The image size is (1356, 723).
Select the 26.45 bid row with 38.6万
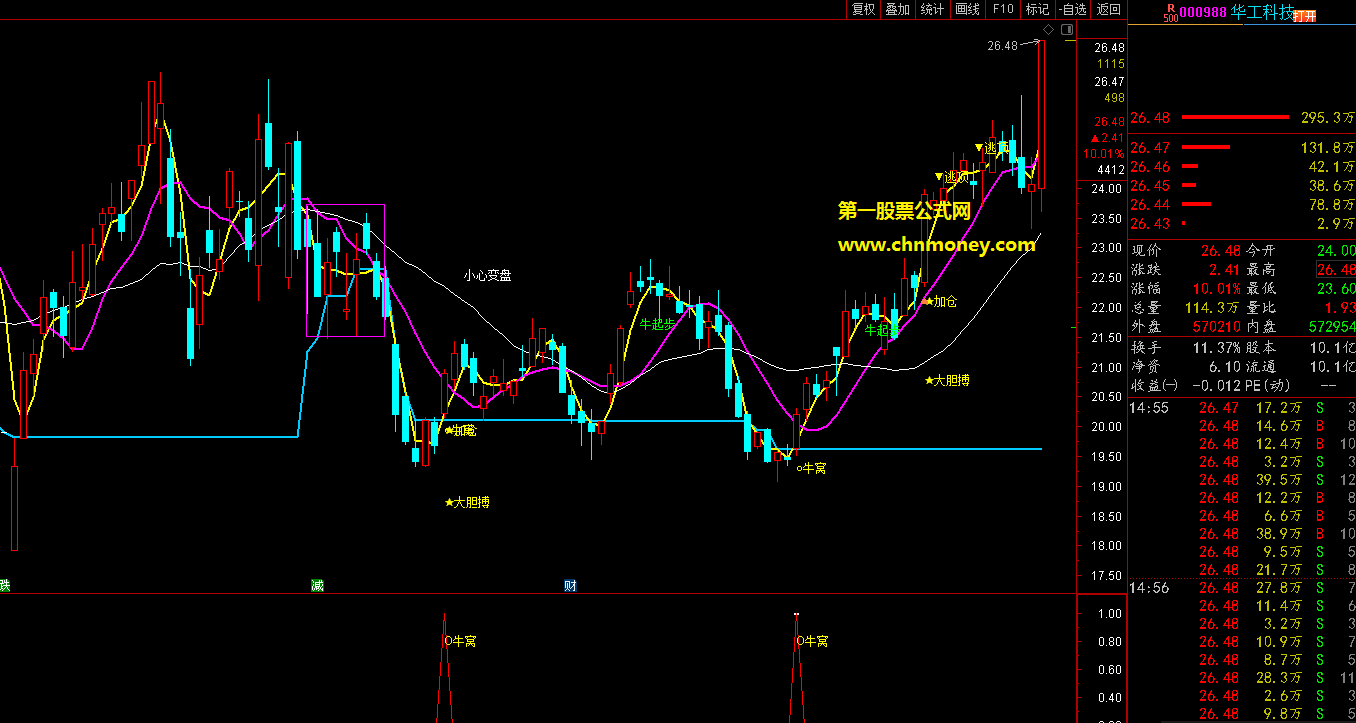pos(1242,185)
